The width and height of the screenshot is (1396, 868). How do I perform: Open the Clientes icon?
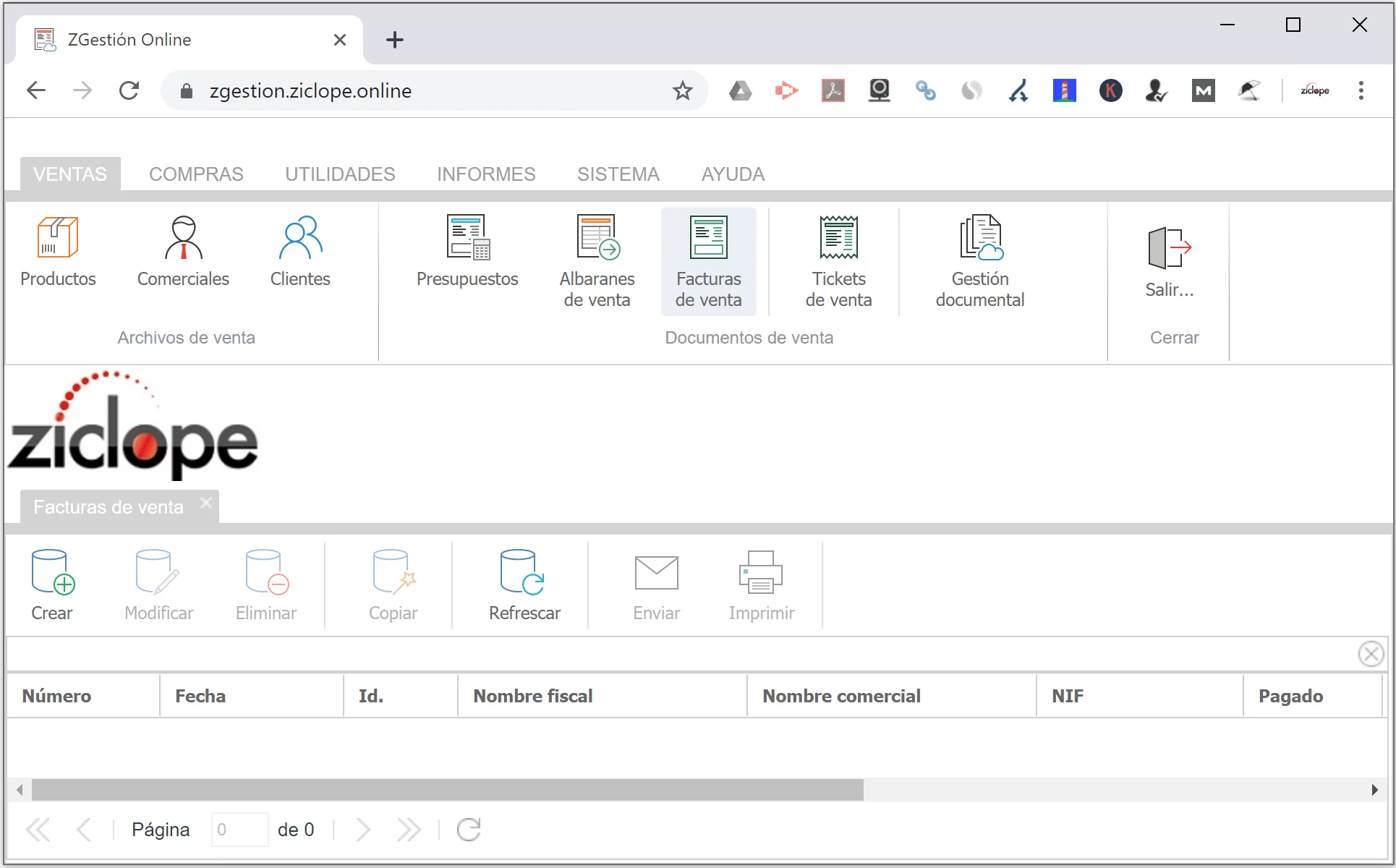tap(300, 251)
